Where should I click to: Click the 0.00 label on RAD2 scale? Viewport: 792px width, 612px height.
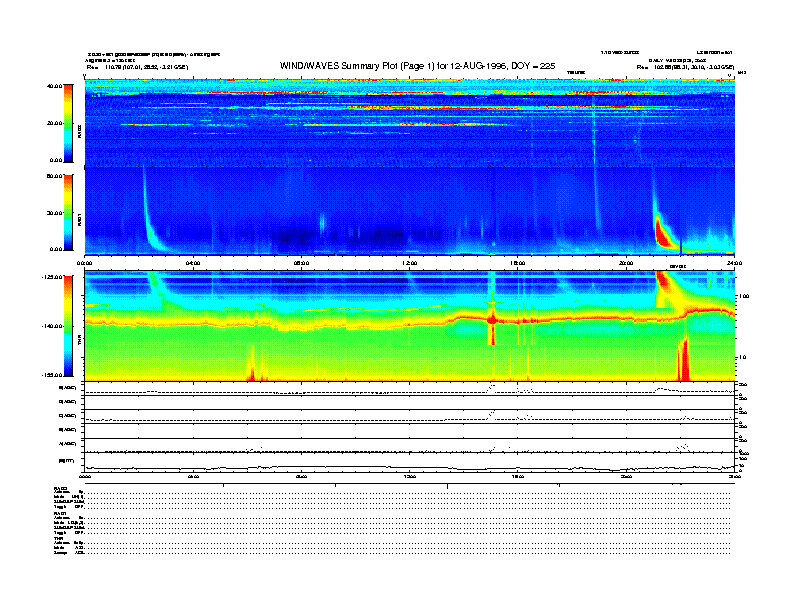[x=56, y=161]
